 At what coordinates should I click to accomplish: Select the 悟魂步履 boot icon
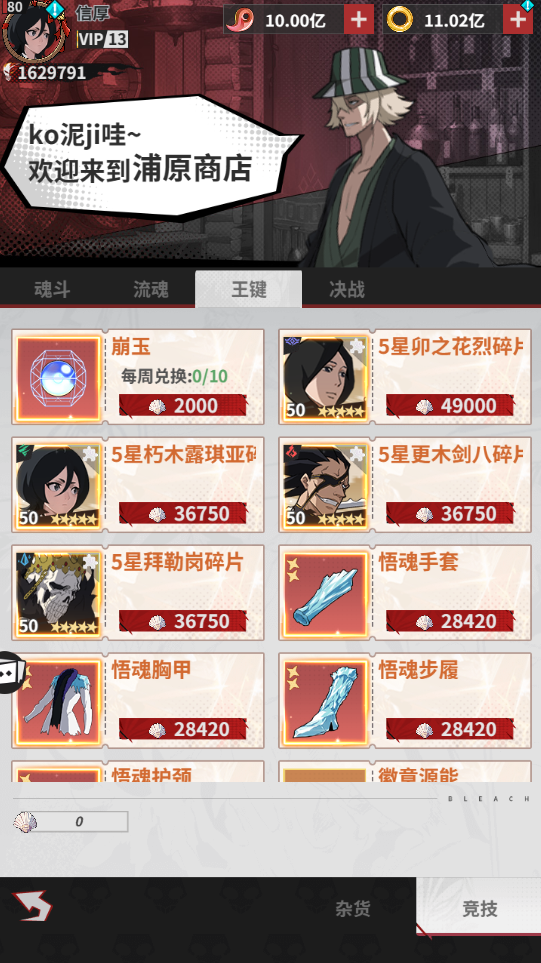tap(325, 701)
